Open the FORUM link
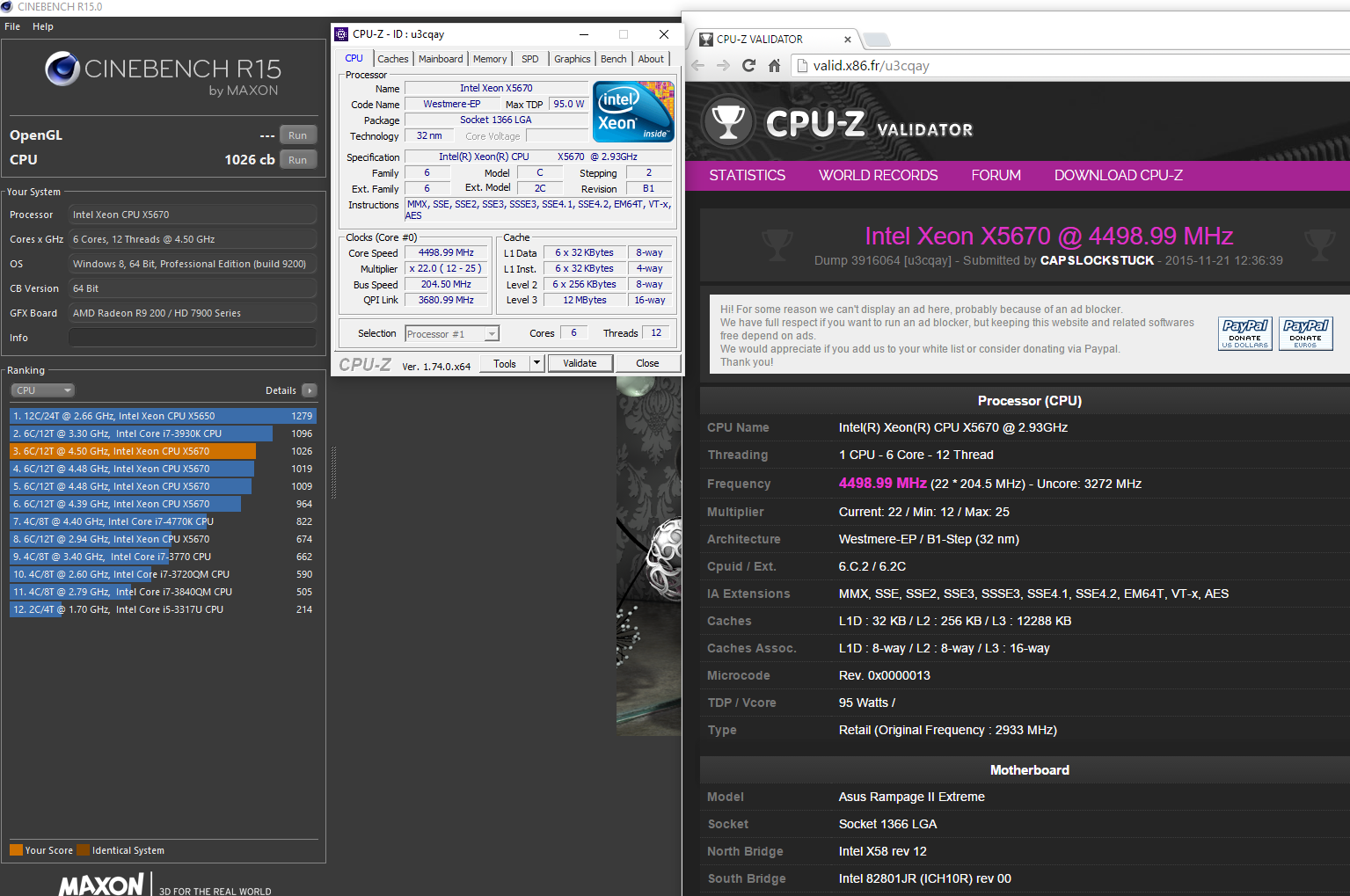The height and width of the screenshot is (896, 1350). click(996, 175)
